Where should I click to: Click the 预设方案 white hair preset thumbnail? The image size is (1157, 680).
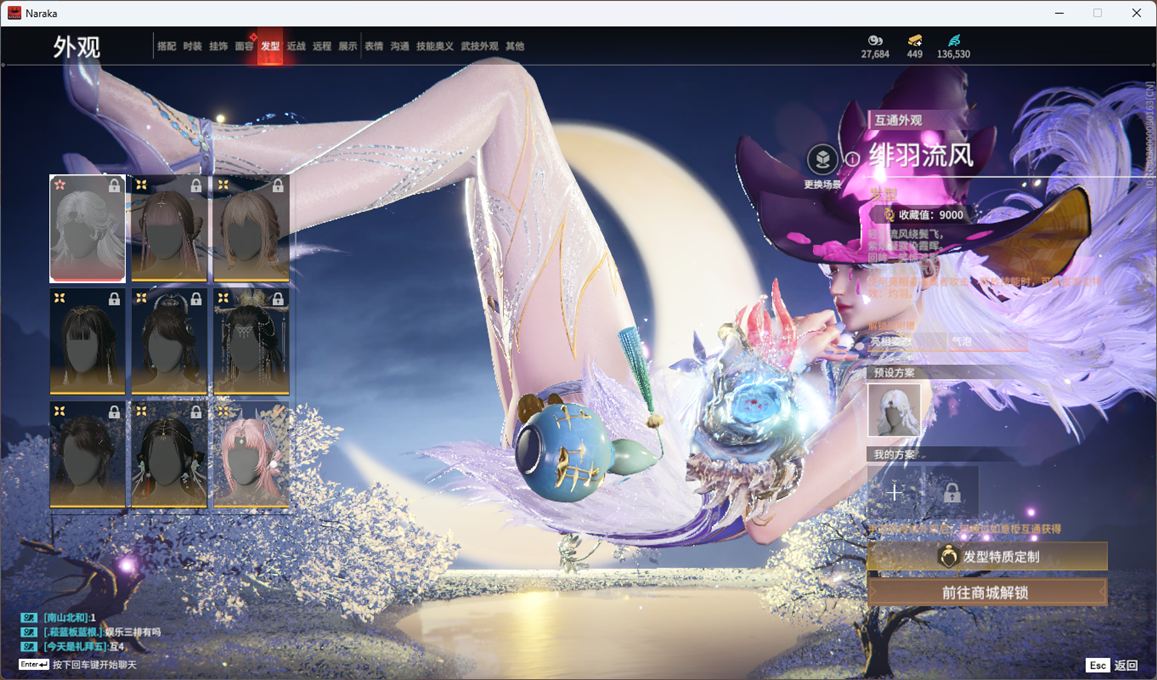point(894,410)
